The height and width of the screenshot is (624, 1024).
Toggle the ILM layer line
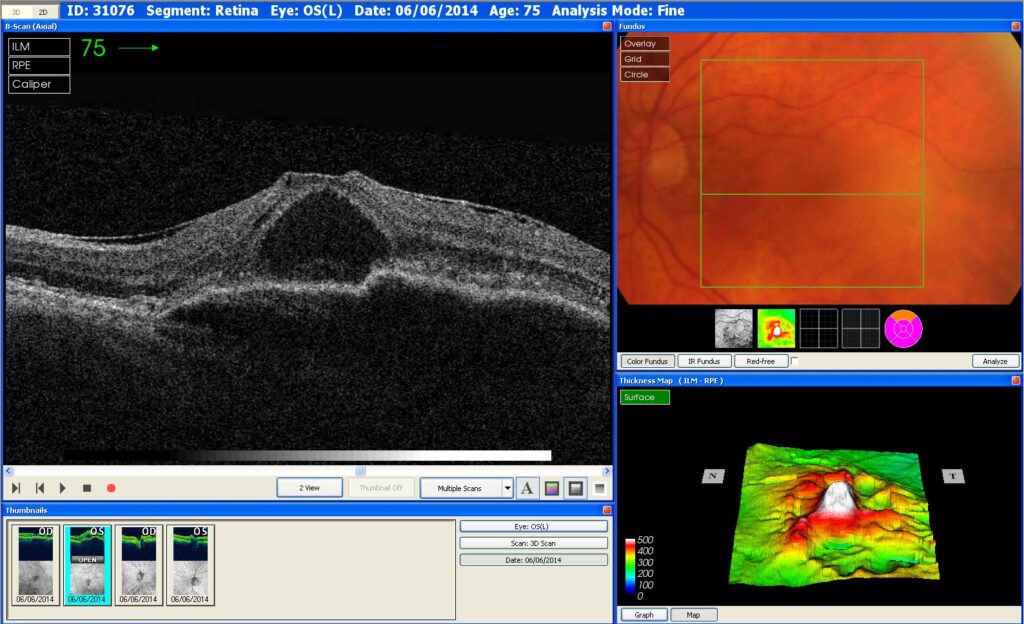tap(39, 47)
